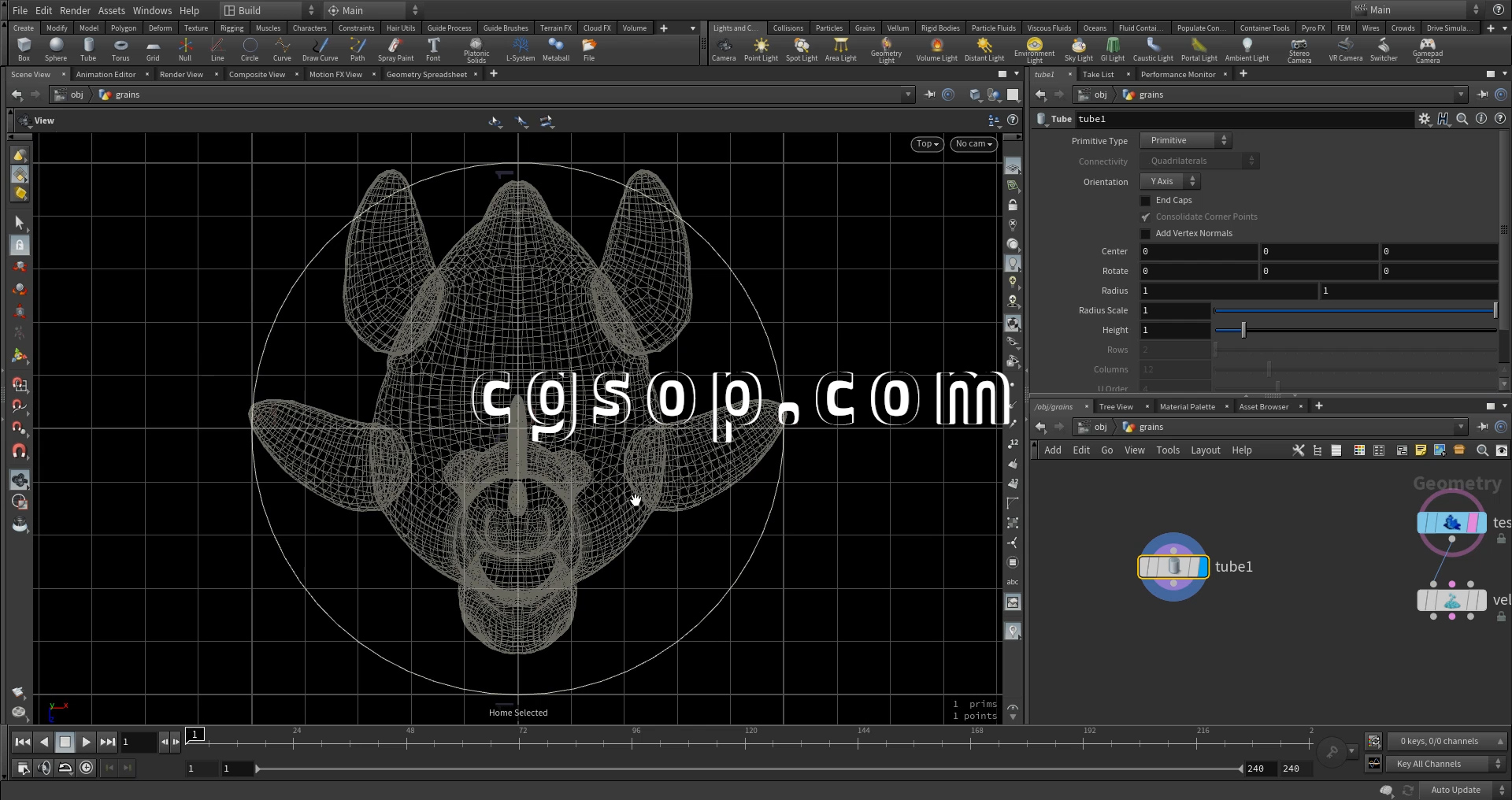Play the timeline forward
The height and width of the screenshot is (800, 1512).
click(87, 742)
